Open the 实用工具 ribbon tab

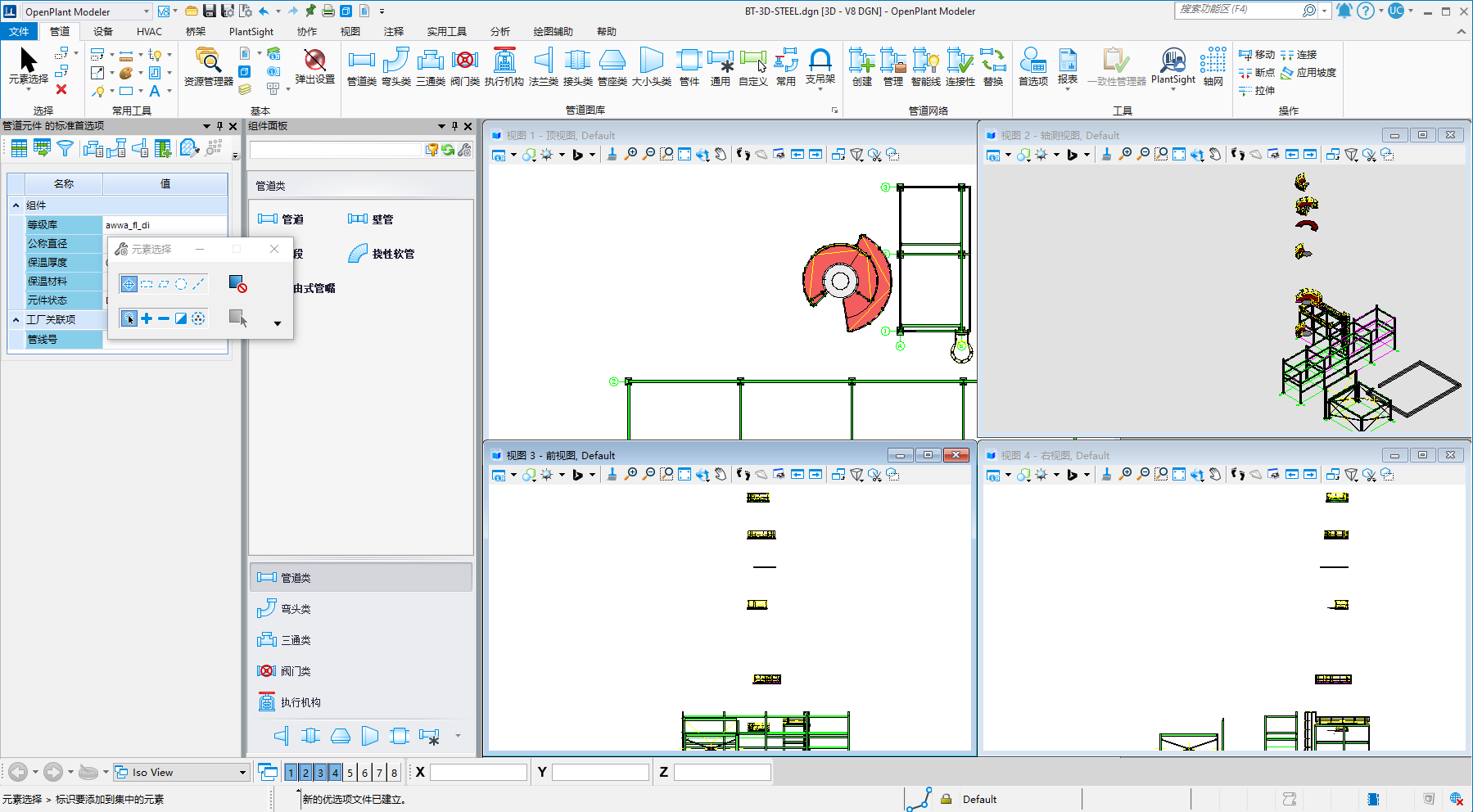(446, 31)
